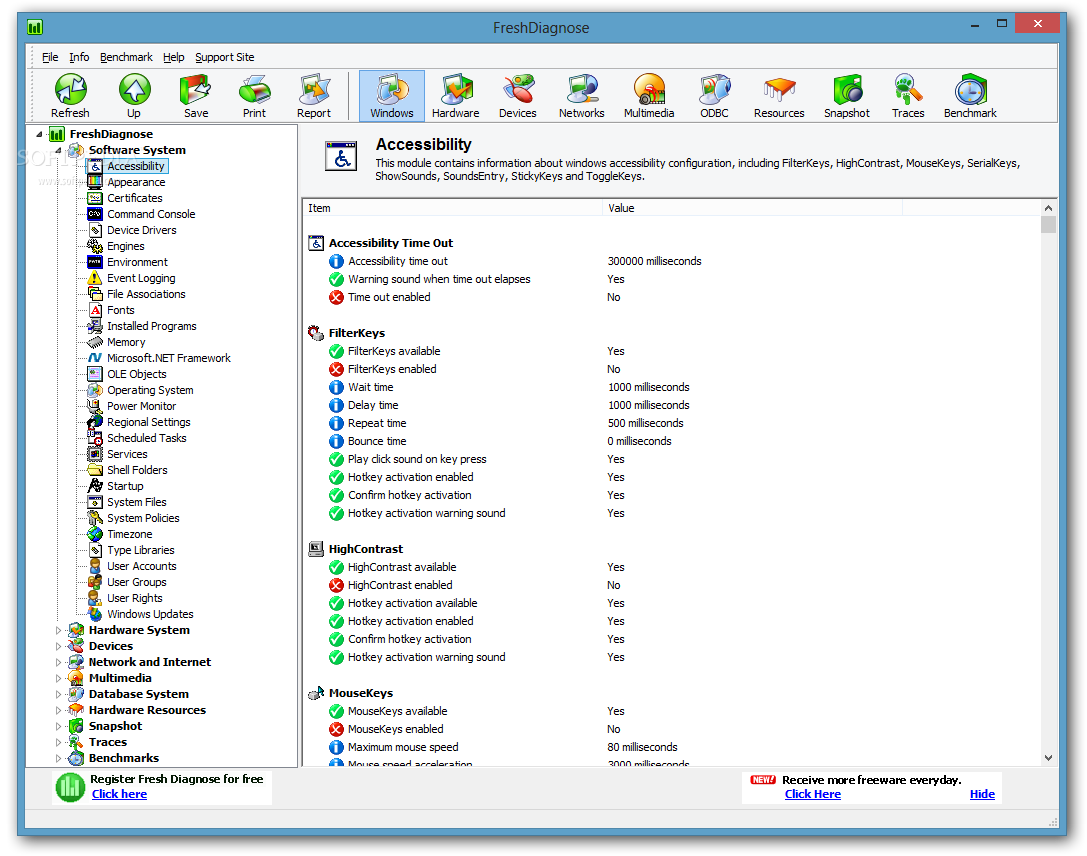
Task: Expand the Multimedia tree node
Action: [58, 679]
